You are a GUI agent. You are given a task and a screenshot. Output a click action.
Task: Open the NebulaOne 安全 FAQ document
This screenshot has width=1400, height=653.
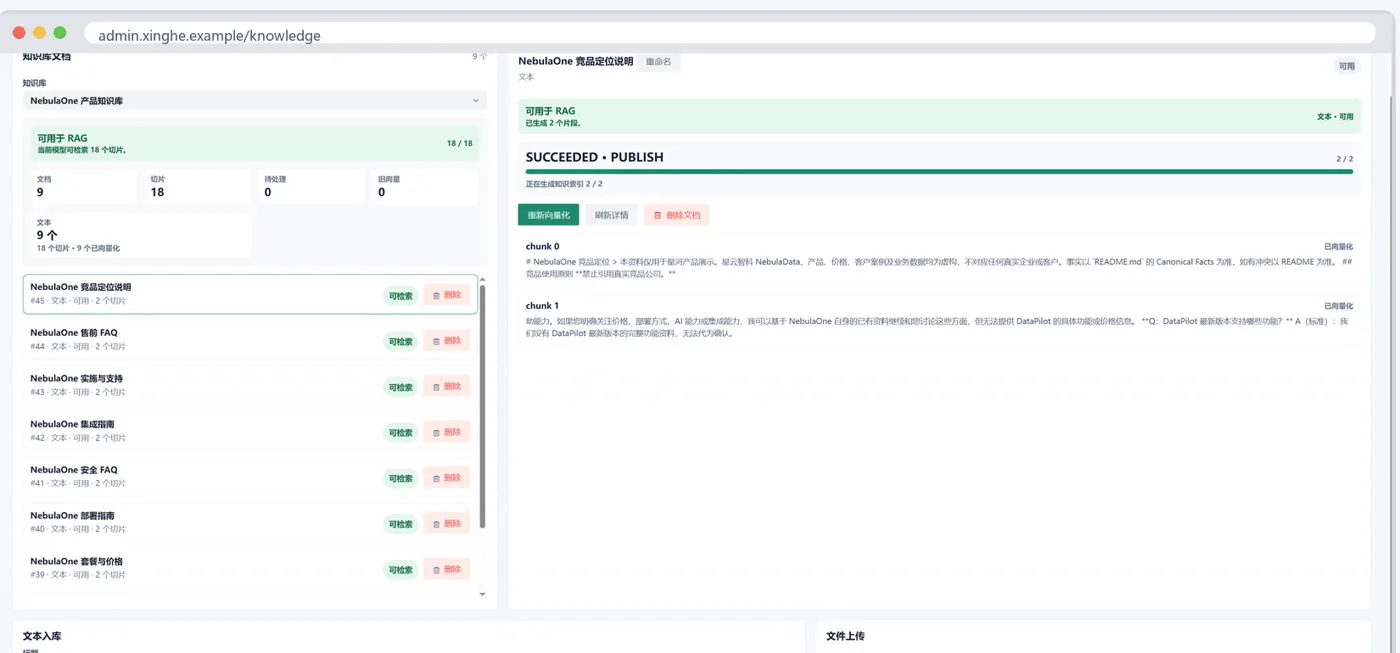click(x=250, y=477)
